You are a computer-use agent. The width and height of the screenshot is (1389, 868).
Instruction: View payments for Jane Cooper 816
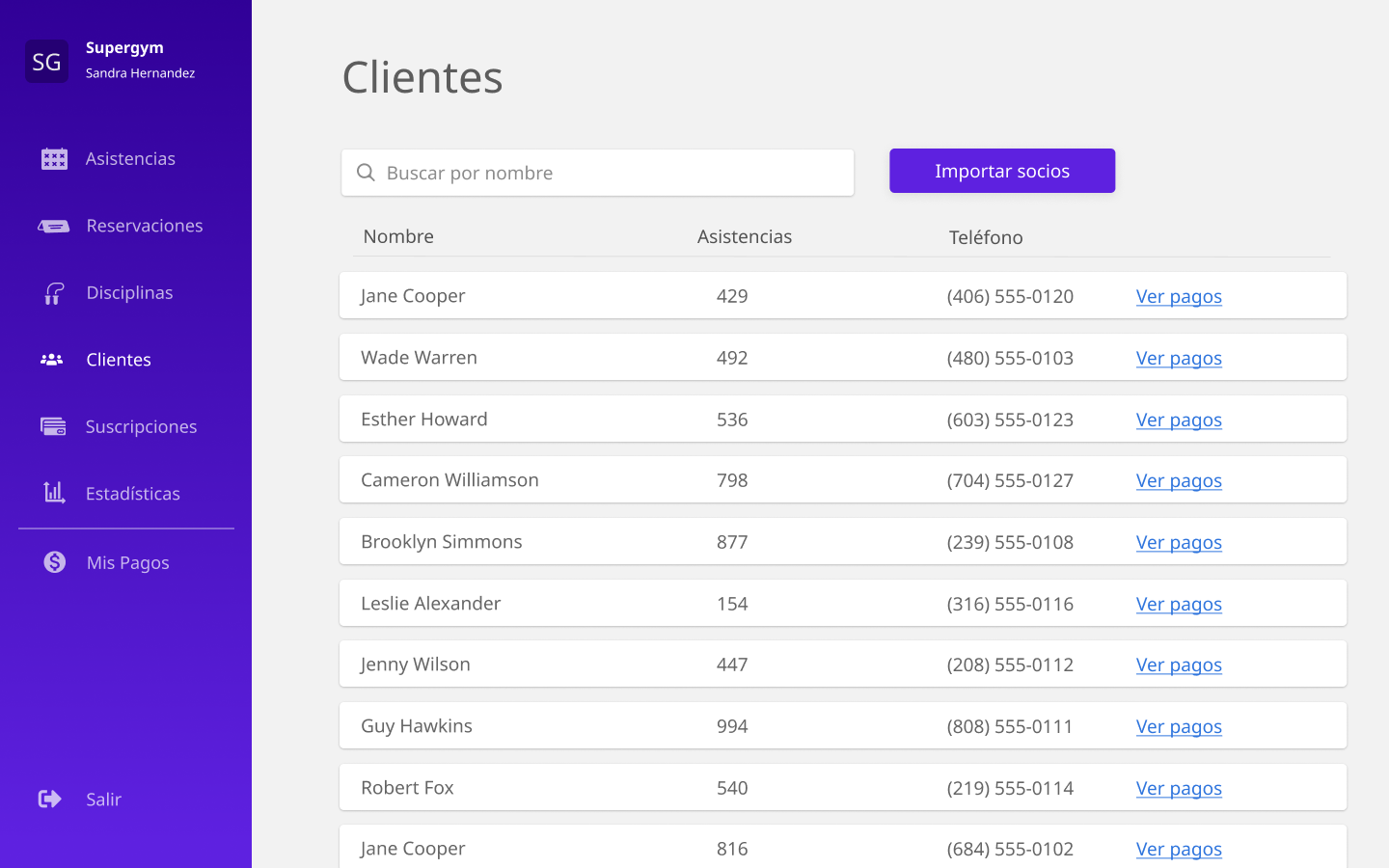tap(1179, 849)
